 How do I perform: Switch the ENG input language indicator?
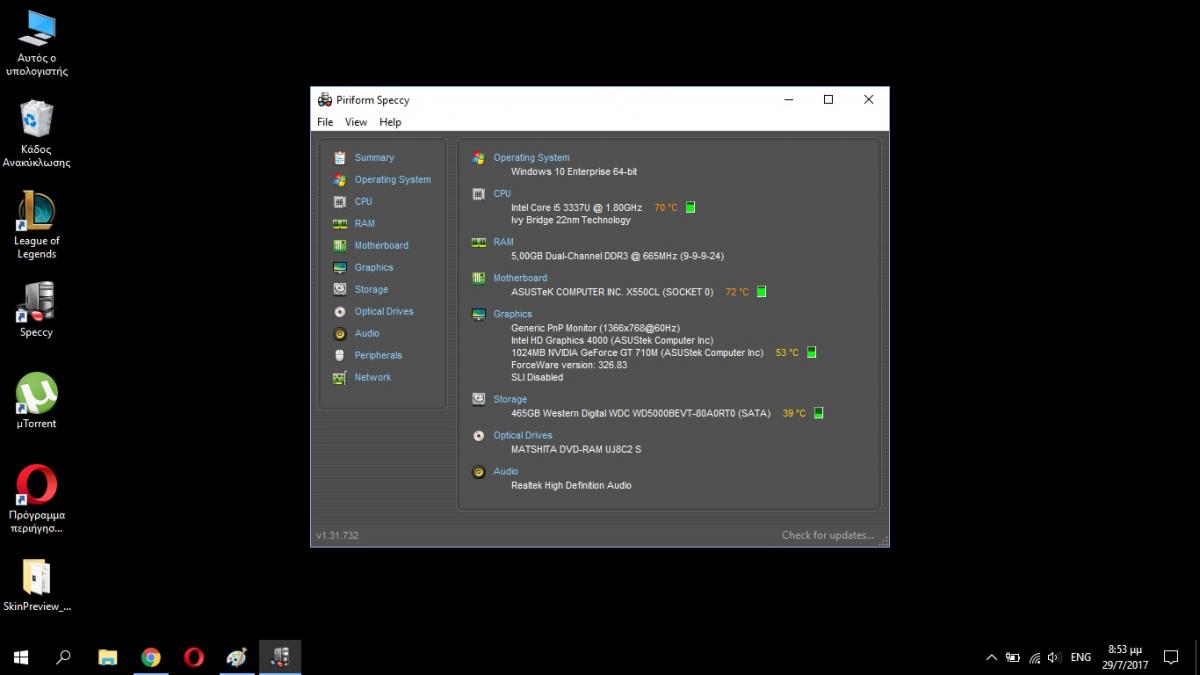pos(1081,657)
